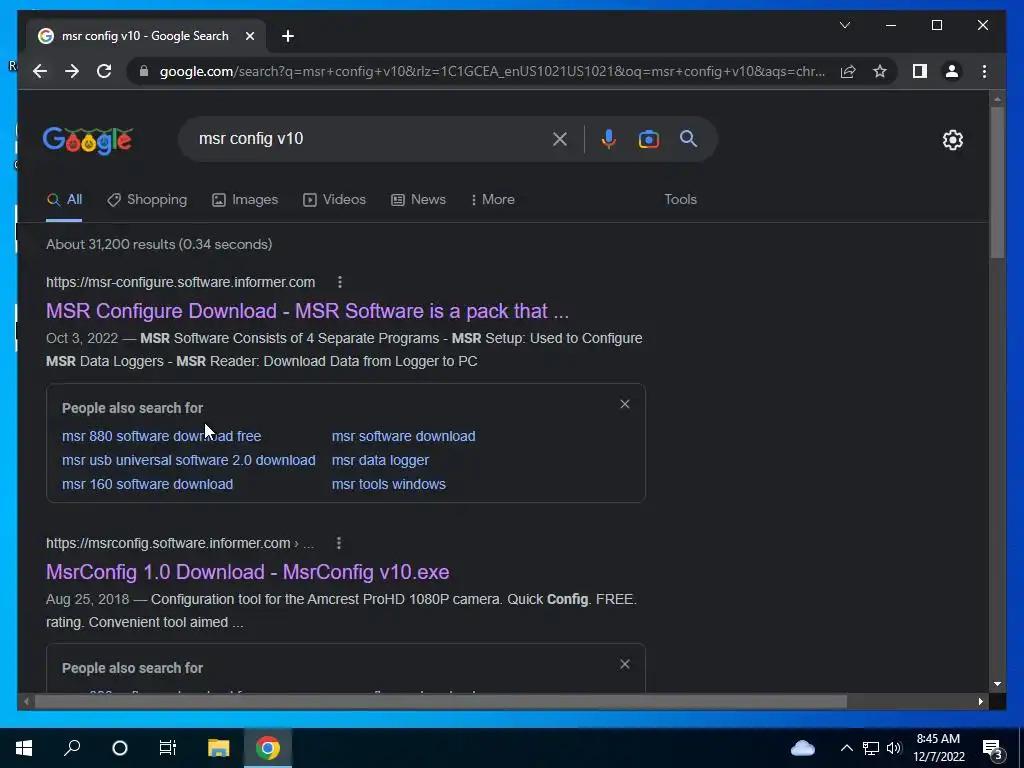
Task: Open volume control tray icon
Action: coord(894,748)
